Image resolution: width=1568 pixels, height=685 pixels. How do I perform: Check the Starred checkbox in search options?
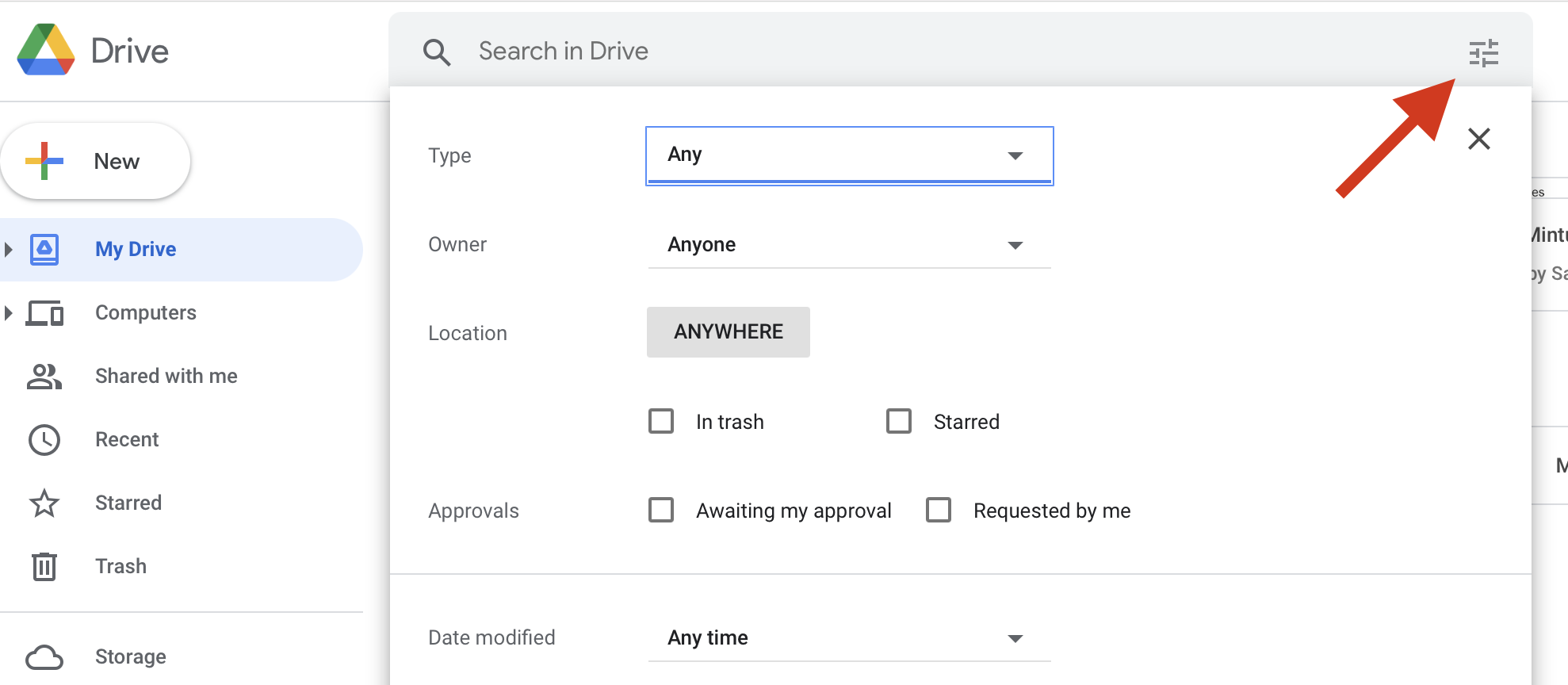pos(899,421)
